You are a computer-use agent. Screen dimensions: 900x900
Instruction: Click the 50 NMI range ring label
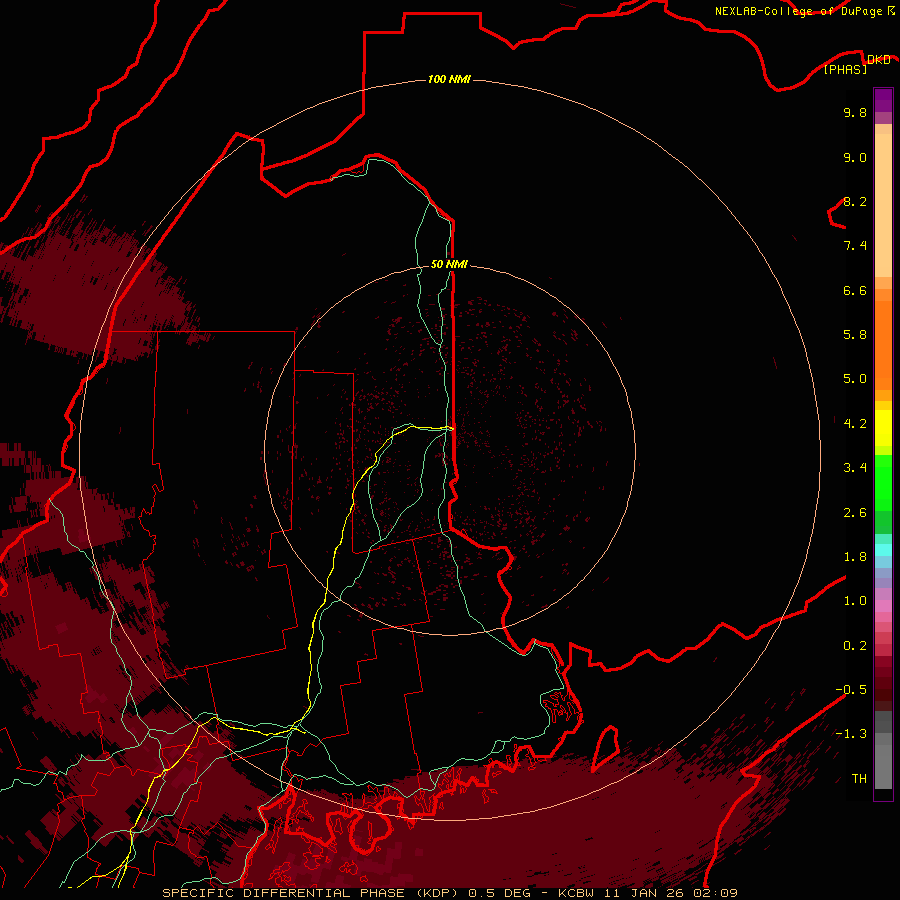[449, 264]
